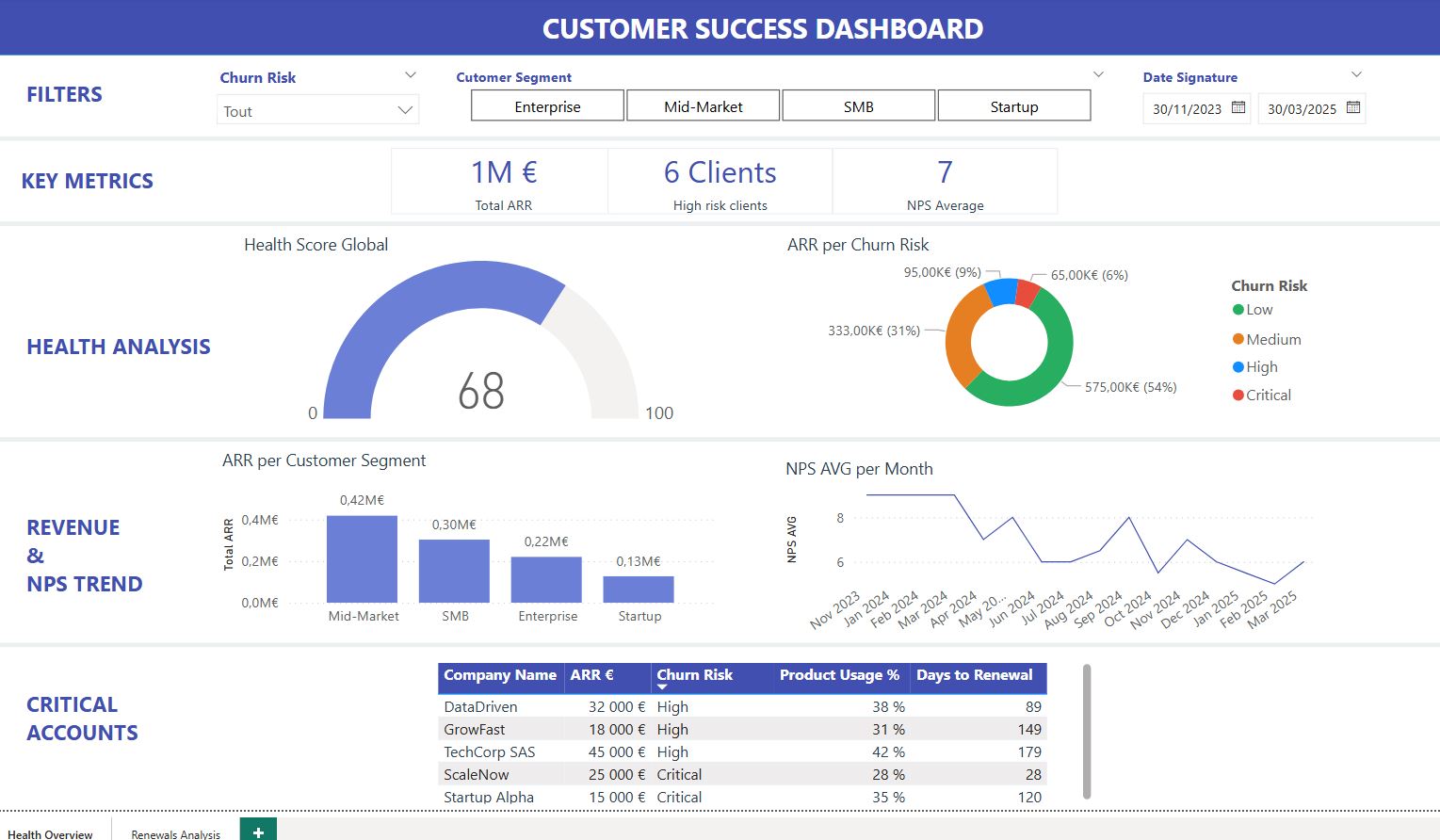Click the chevron on the Churn Risk filter header
The width and height of the screenshot is (1440, 840).
pos(409,73)
